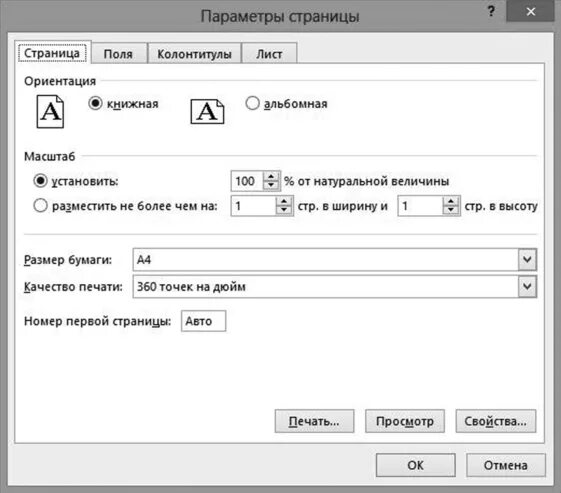The height and width of the screenshot is (493, 561).
Task: Click the portrait orientation page icon
Action: pos(50,111)
